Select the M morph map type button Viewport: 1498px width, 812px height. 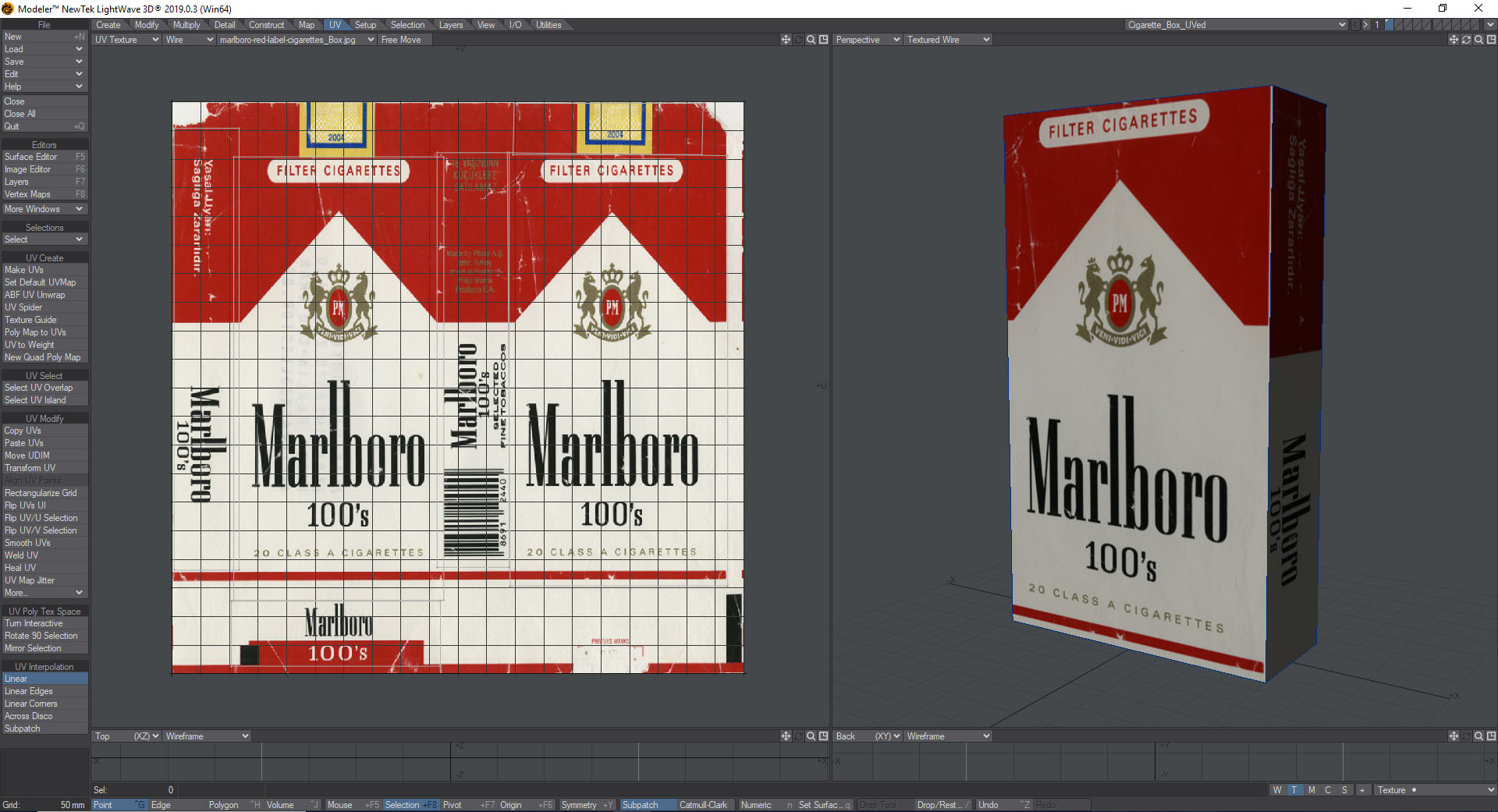coord(1312,790)
